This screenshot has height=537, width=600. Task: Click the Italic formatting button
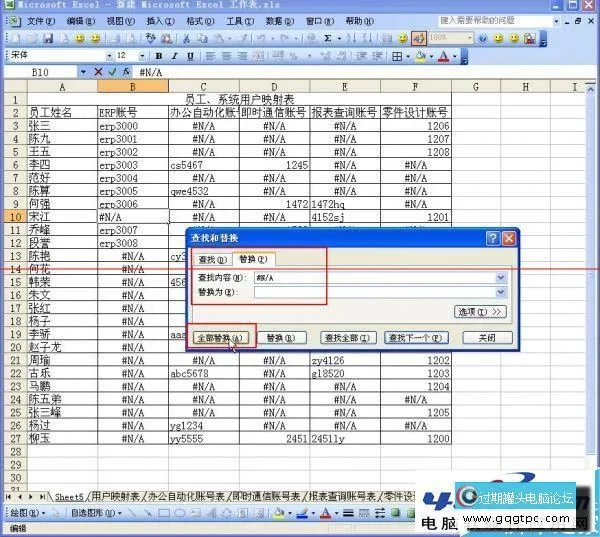tap(174, 56)
